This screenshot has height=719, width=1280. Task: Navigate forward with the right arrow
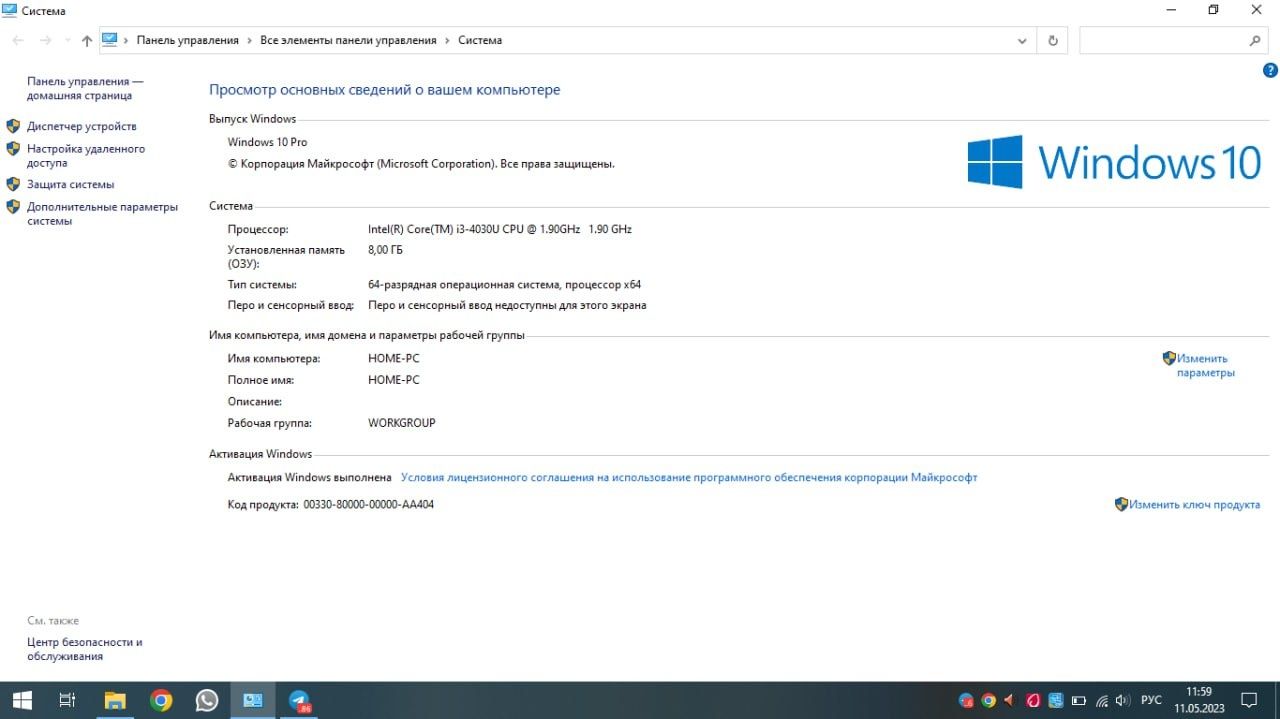coord(45,41)
